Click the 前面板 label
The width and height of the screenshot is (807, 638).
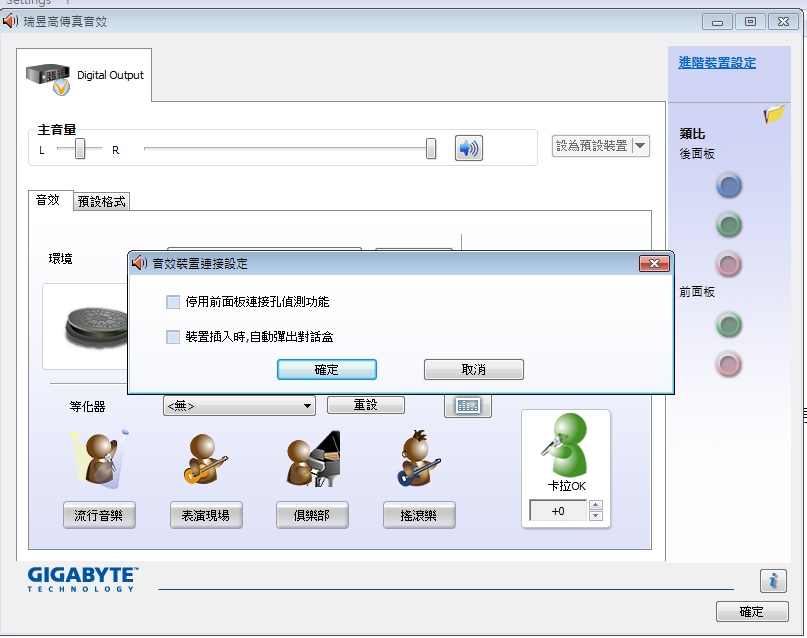click(x=697, y=292)
